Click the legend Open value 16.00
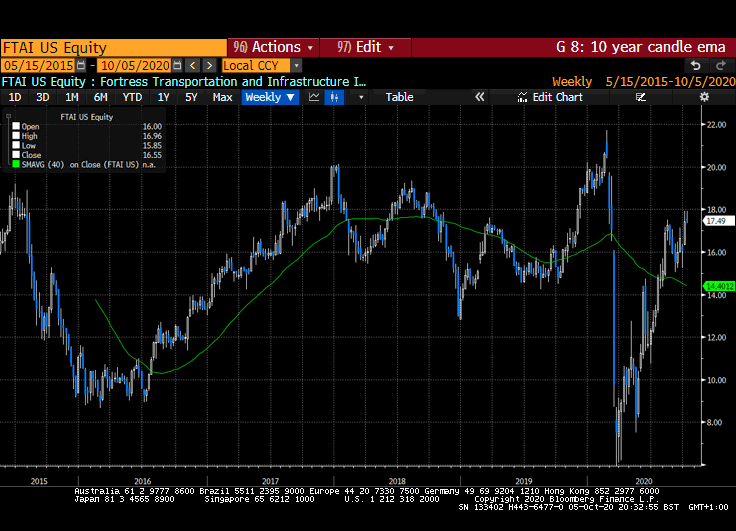 pyautogui.click(x=152, y=127)
